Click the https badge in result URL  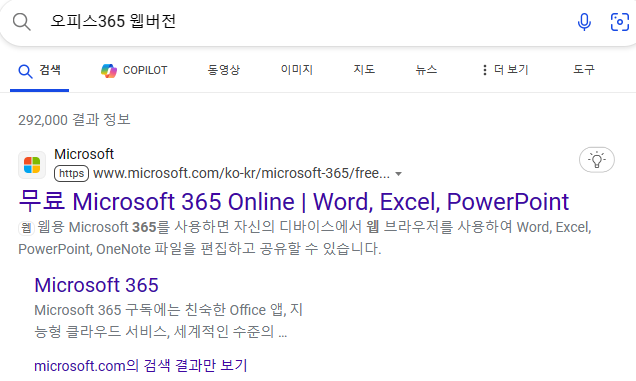click(x=71, y=174)
